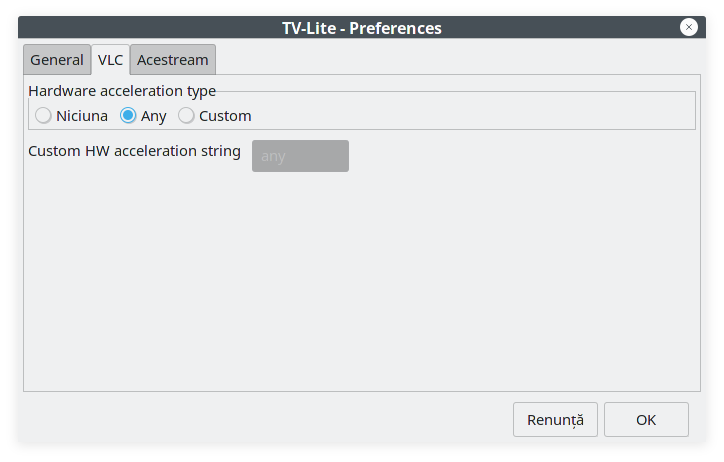
Task: Click the Custom option label text
Action: coord(225,116)
